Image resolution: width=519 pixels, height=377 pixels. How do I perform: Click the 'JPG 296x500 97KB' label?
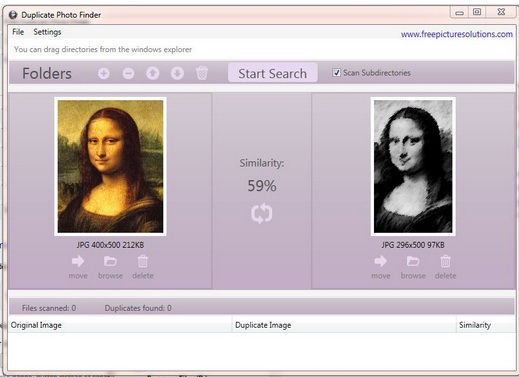413,245
